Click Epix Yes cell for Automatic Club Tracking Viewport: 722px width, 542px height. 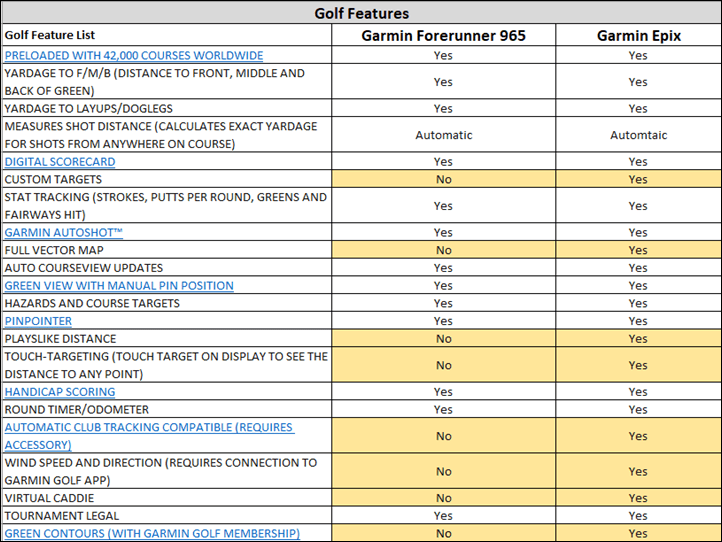(x=639, y=436)
